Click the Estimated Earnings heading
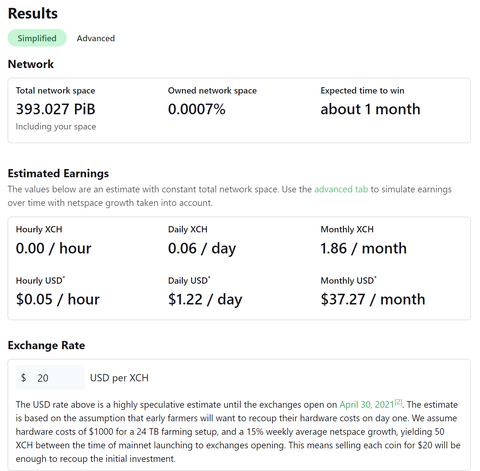This screenshot has width=480, height=471. [58, 173]
